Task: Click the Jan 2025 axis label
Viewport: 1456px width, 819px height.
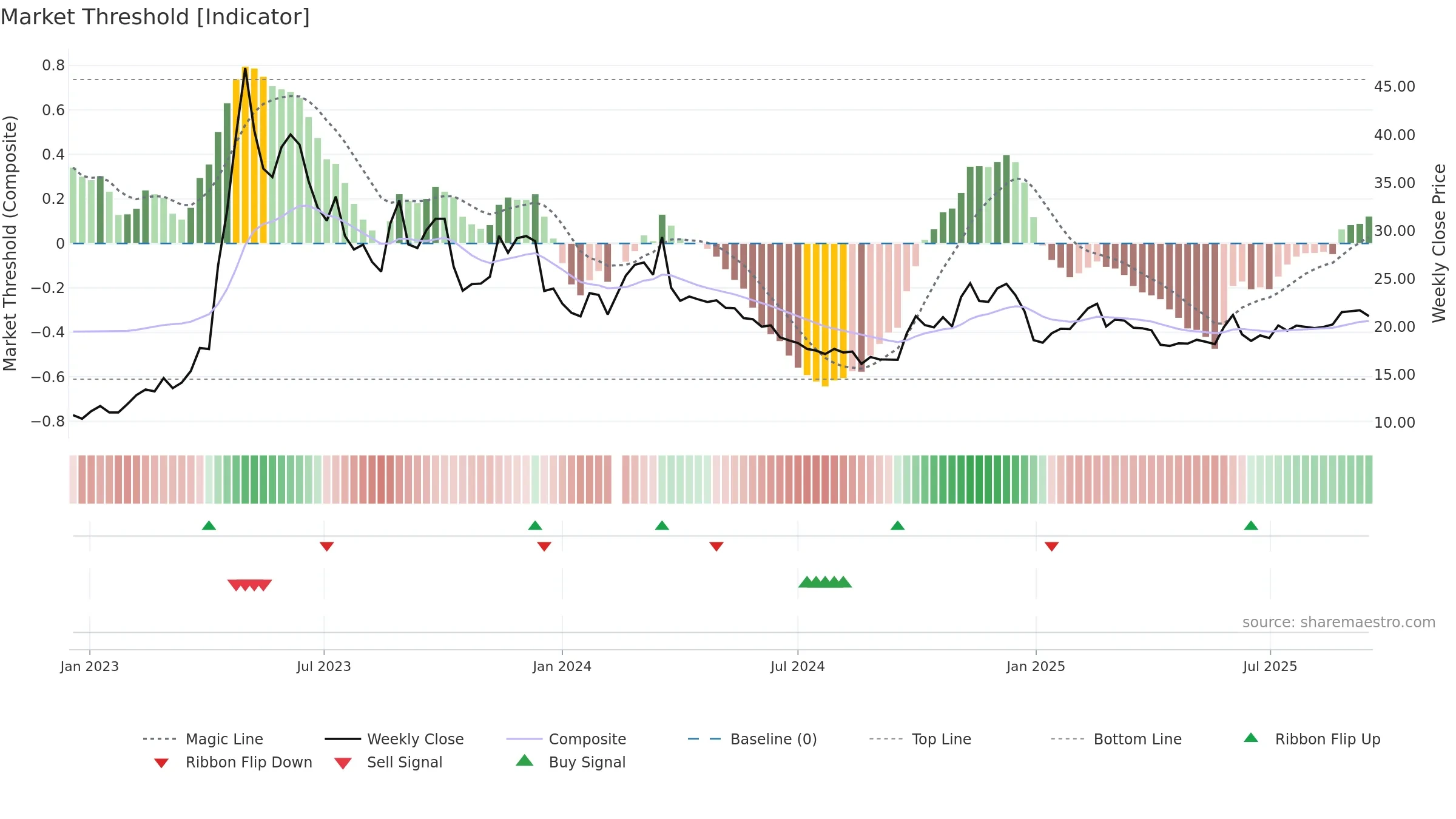Action: point(1036,667)
